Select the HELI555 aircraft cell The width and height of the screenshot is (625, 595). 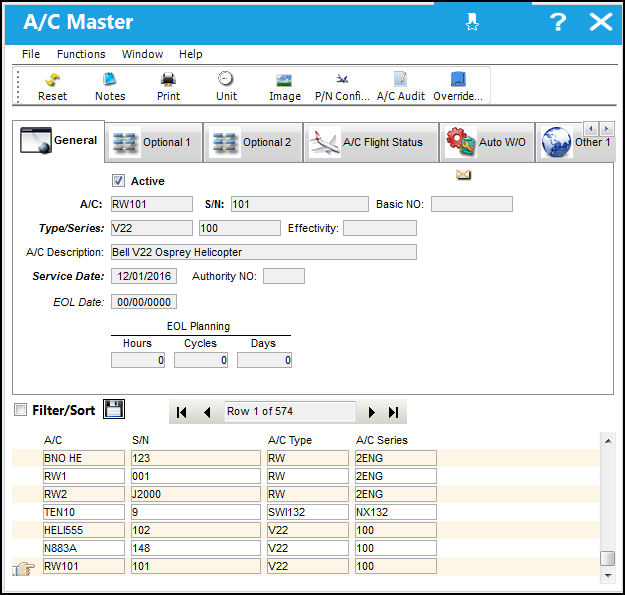(84, 530)
